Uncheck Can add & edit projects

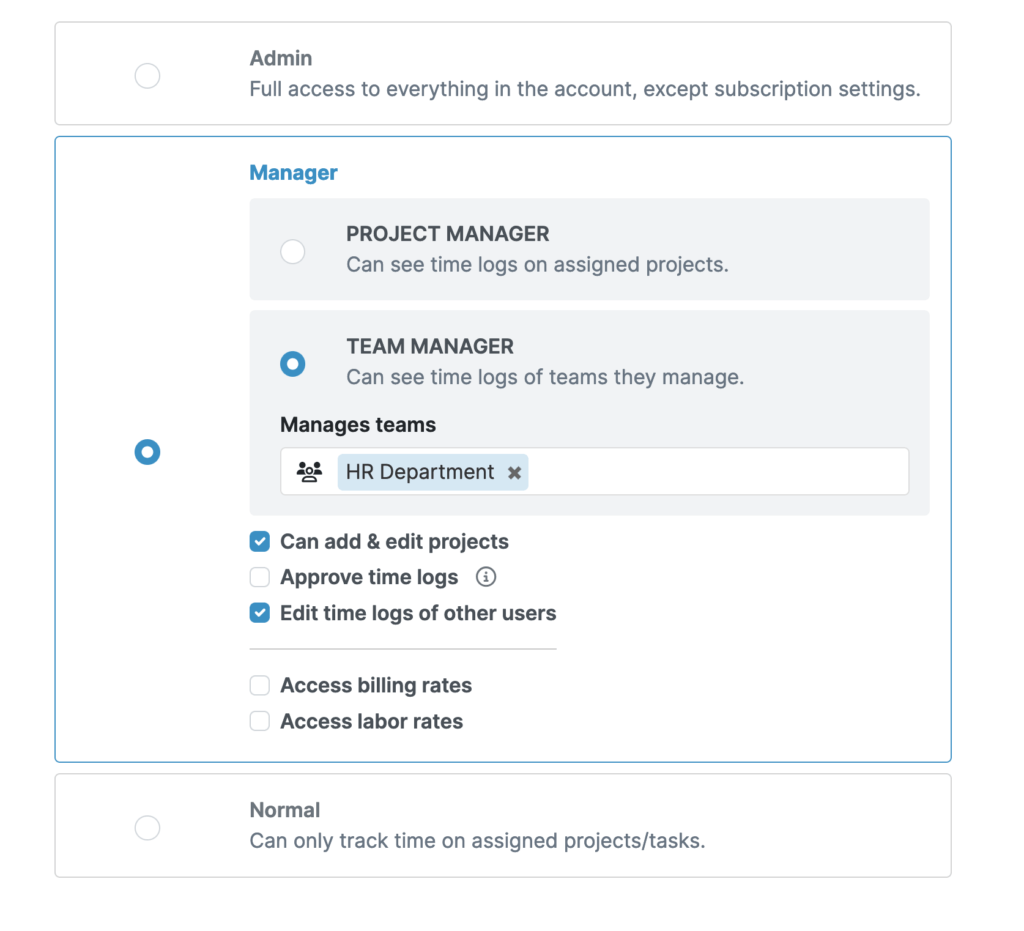point(260,542)
